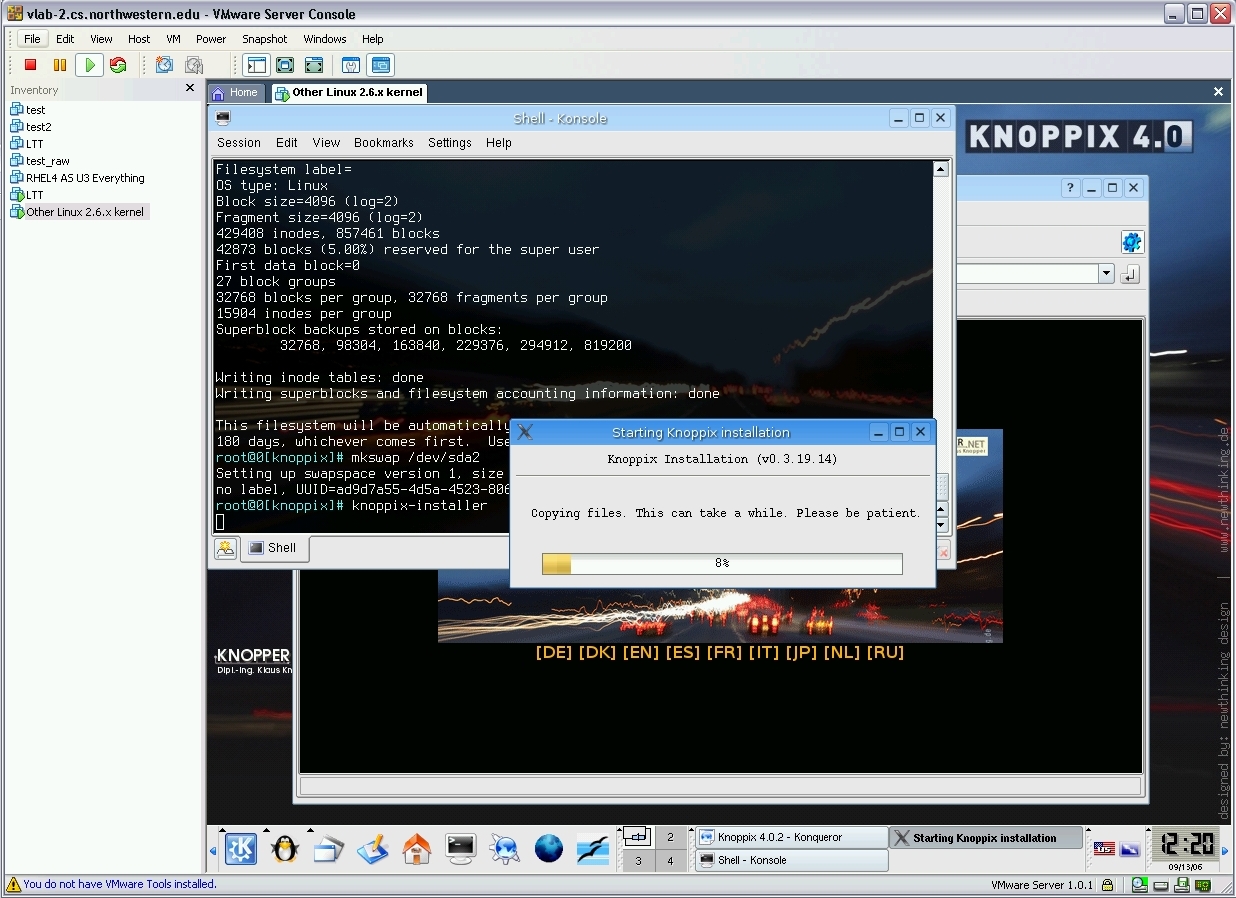Open the VMware Windows menu
This screenshot has height=898, width=1236.
tap(325, 39)
